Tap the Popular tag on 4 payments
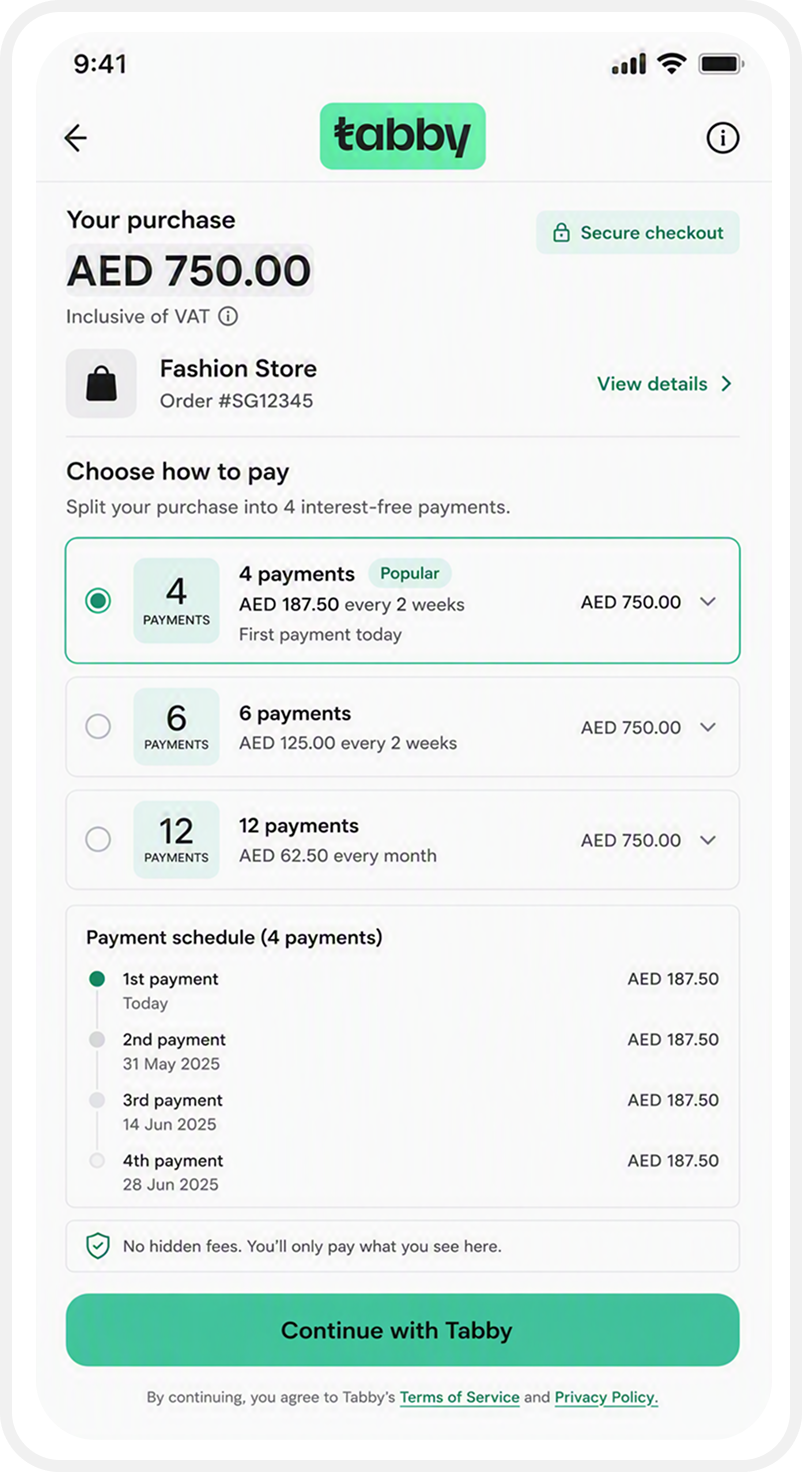 [410, 573]
